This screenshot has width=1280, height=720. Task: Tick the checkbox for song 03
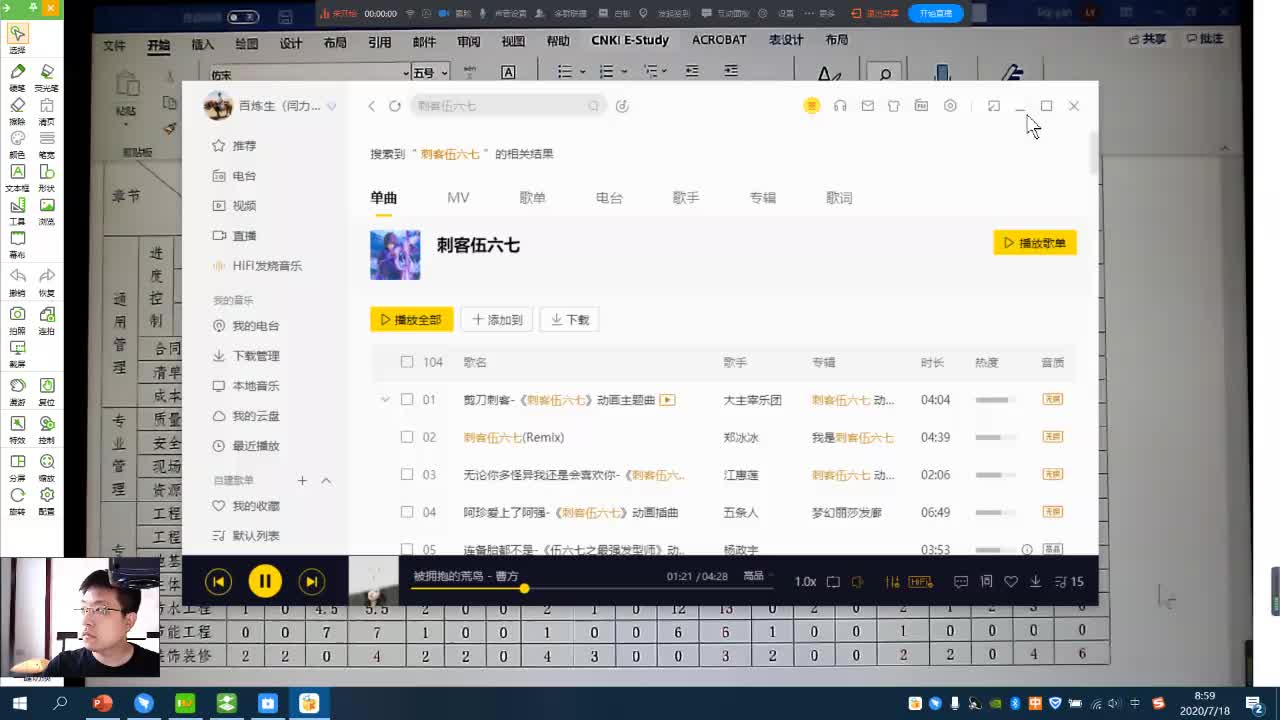coord(407,475)
